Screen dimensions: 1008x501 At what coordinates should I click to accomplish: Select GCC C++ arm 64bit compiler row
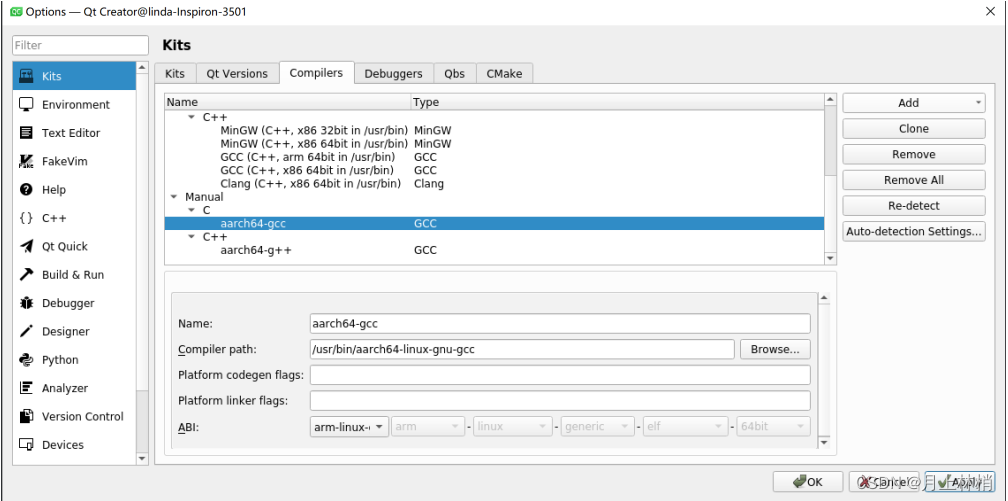(494, 157)
